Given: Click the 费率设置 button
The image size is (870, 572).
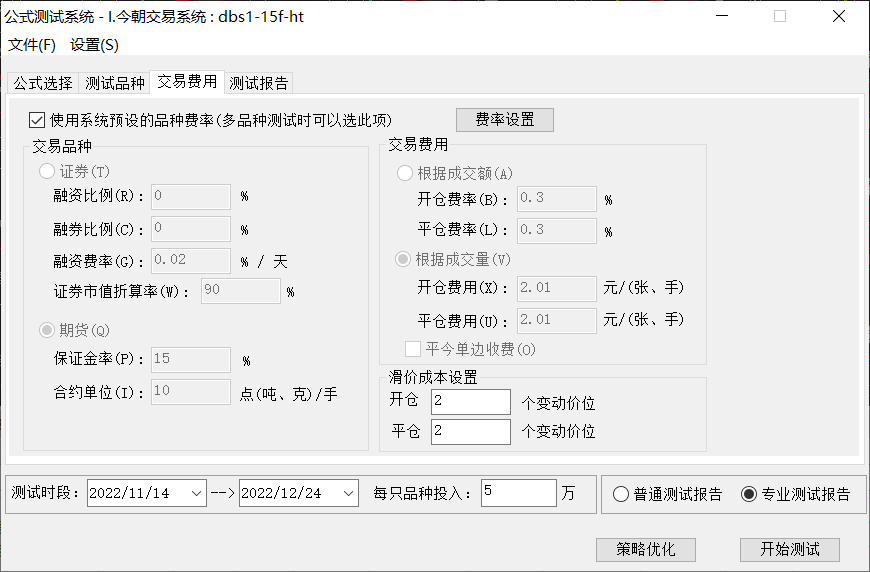Looking at the screenshot, I should click(505, 120).
